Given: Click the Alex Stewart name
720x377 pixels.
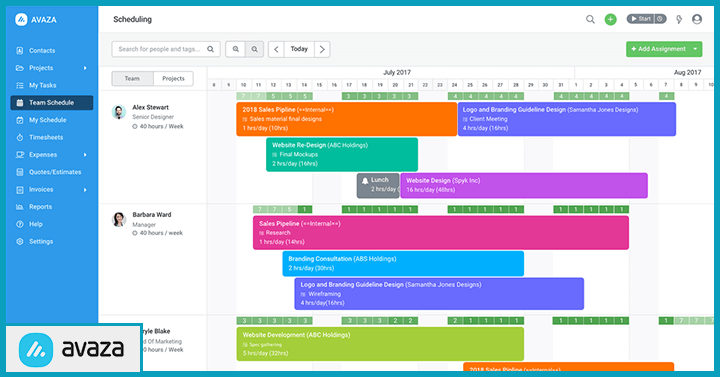Looking at the screenshot, I should coord(151,107).
